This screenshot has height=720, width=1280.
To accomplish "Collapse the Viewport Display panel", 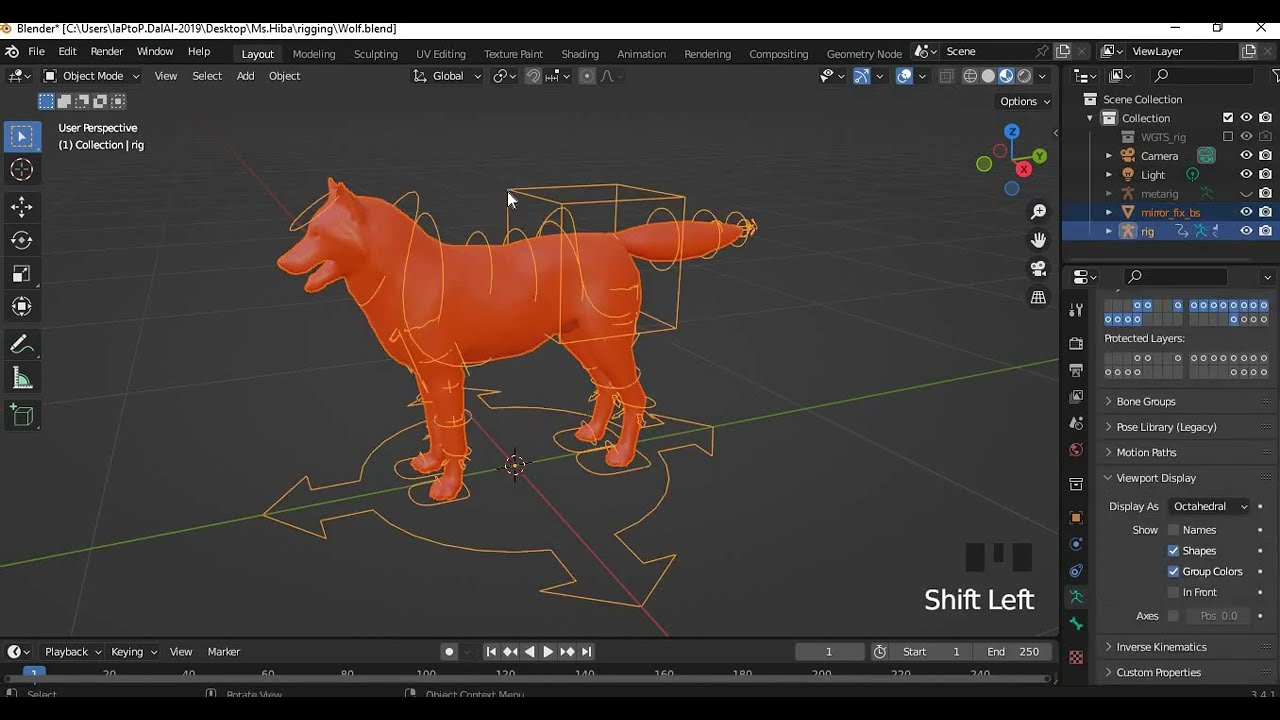I will pos(1156,478).
